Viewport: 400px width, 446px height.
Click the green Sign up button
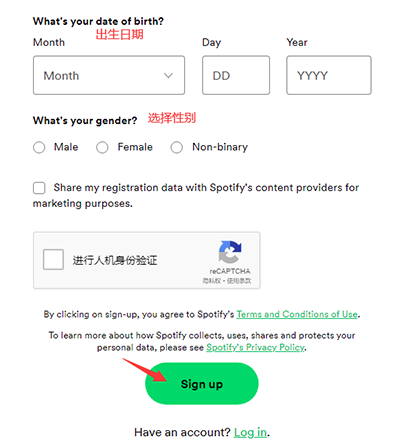pyautogui.click(x=202, y=384)
